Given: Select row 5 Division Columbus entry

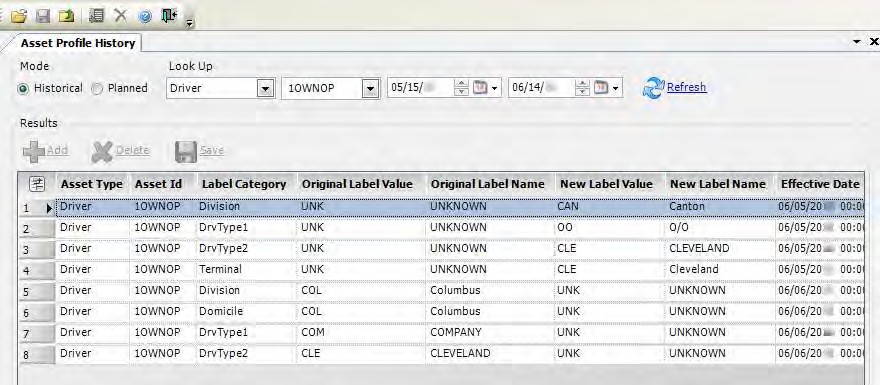Looking at the screenshot, I should (441, 290).
